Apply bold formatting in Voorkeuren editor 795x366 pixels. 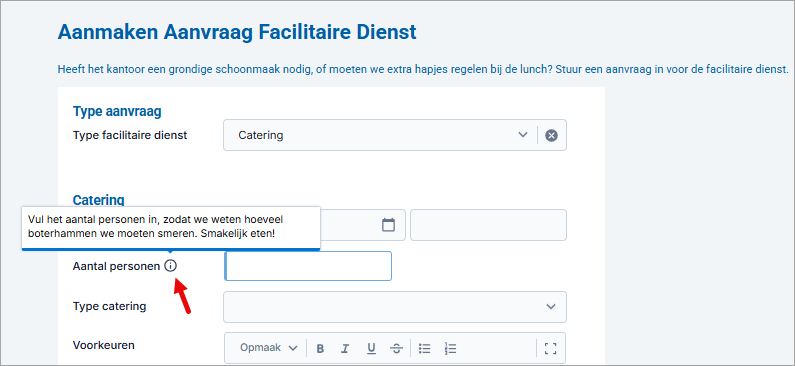pos(320,348)
